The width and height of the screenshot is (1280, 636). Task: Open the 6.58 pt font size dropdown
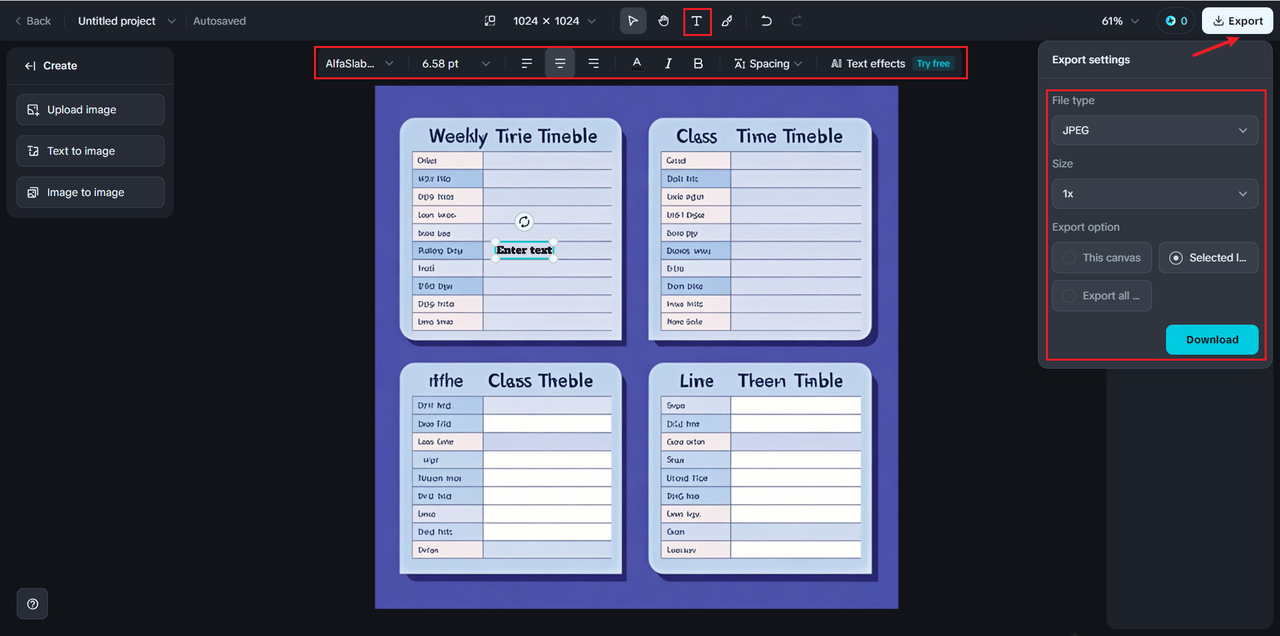456,63
